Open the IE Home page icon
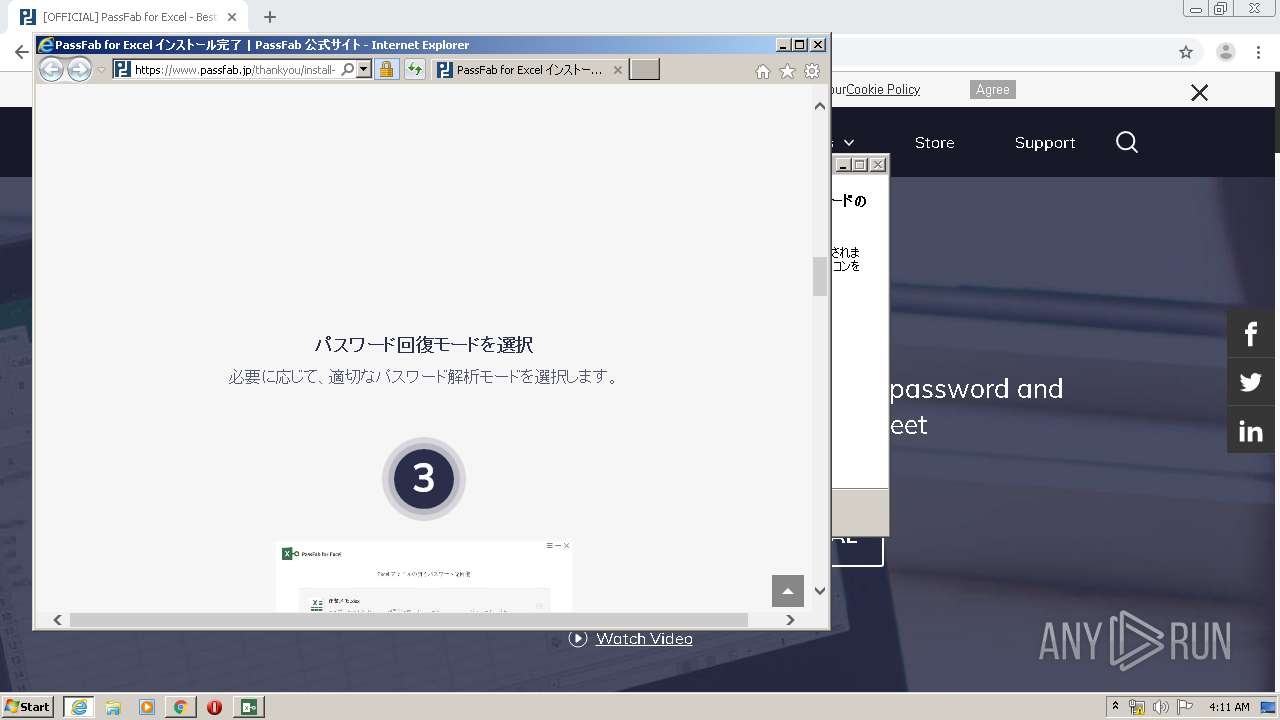This screenshot has width=1280, height=720. 763,71
